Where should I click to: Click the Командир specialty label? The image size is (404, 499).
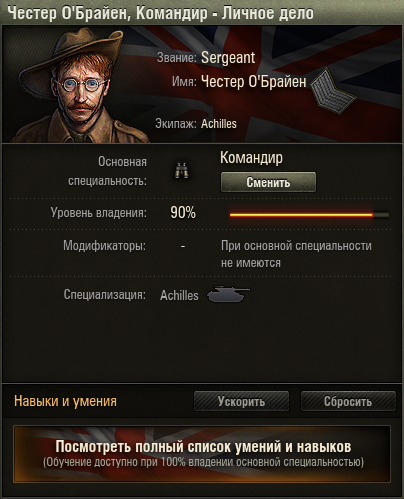click(251, 158)
